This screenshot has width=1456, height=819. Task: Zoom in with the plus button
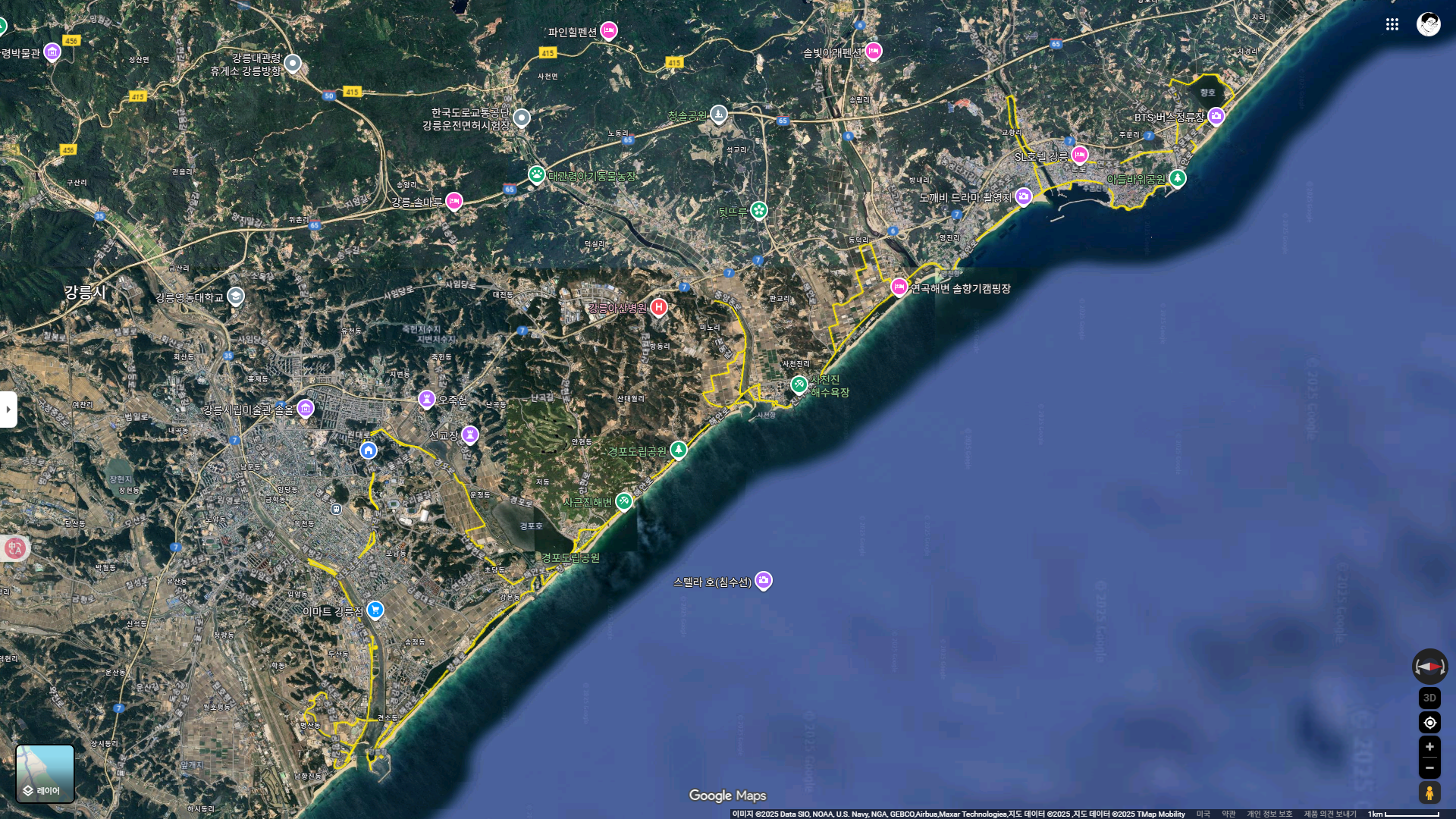click(1429, 747)
